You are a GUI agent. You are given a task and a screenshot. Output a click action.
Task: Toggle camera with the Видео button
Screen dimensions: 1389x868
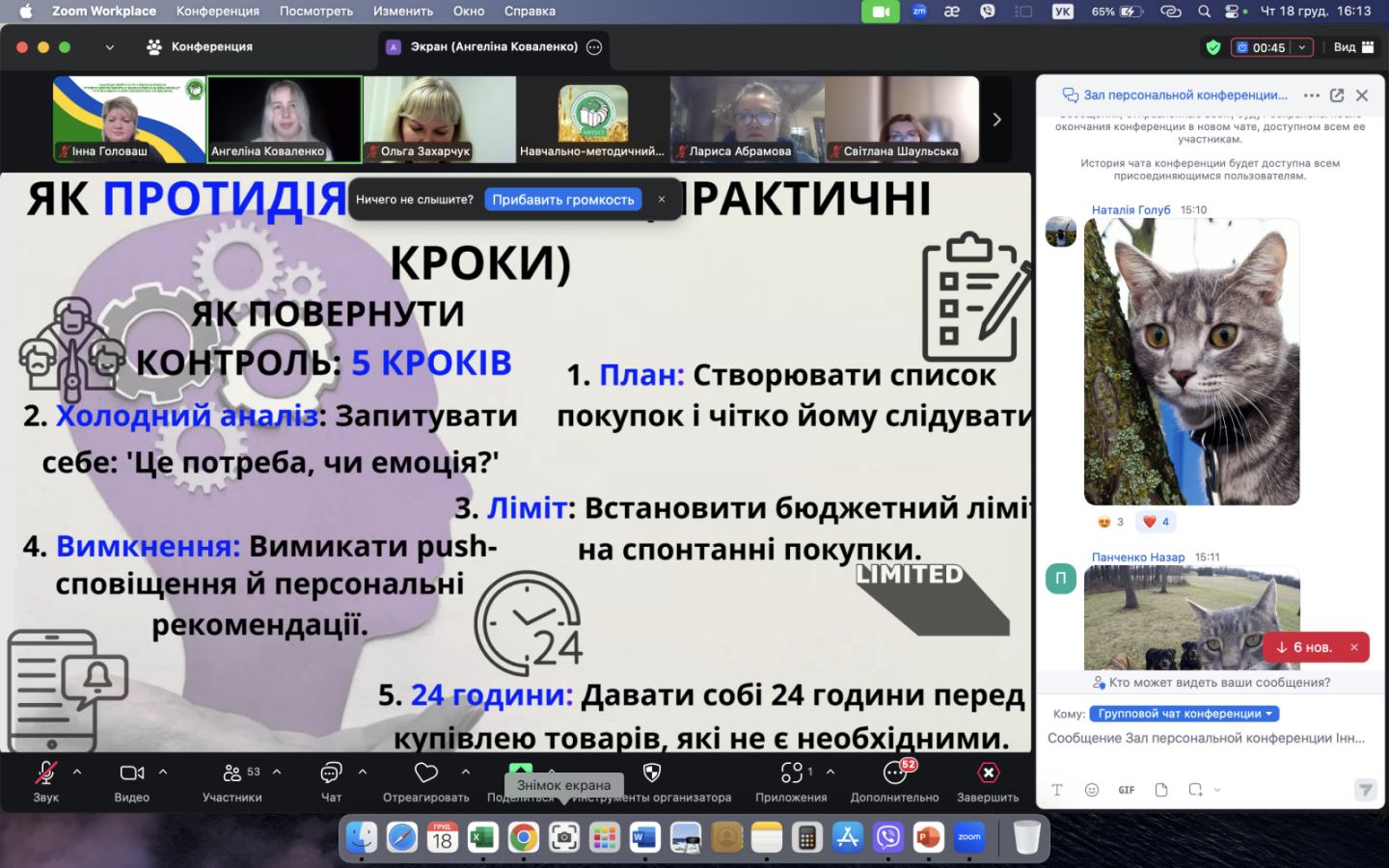pyautogui.click(x=131, y=773)
